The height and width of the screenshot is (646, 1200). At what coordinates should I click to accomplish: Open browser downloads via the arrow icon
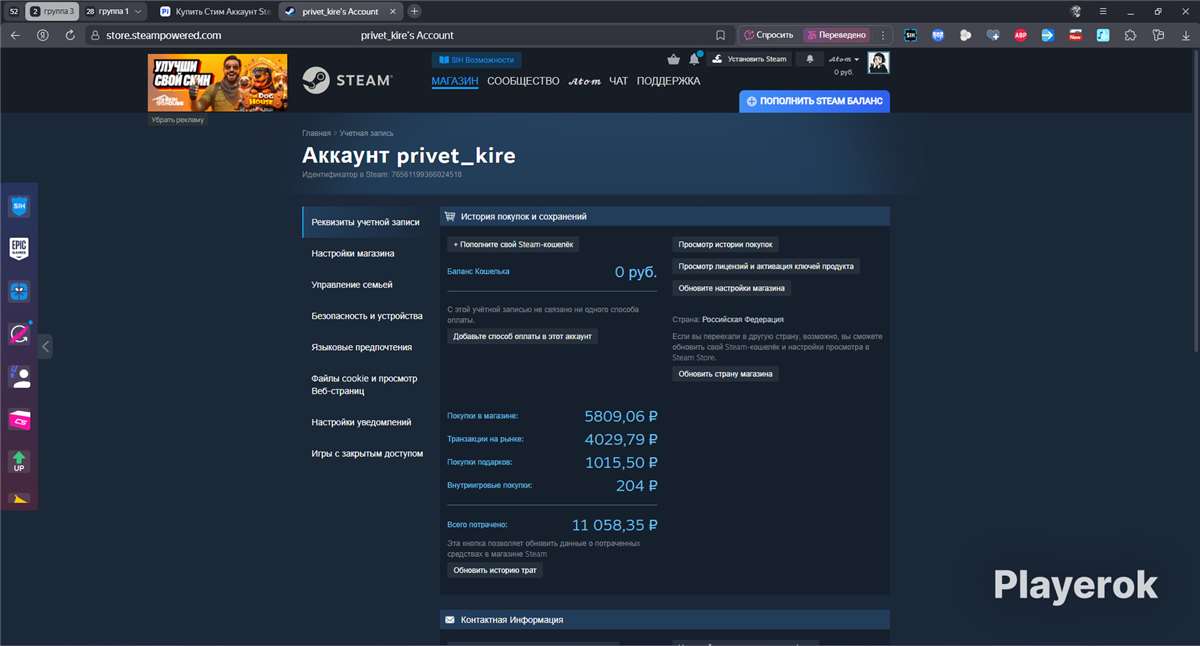pyautogui.click(x=1185, y=35)
